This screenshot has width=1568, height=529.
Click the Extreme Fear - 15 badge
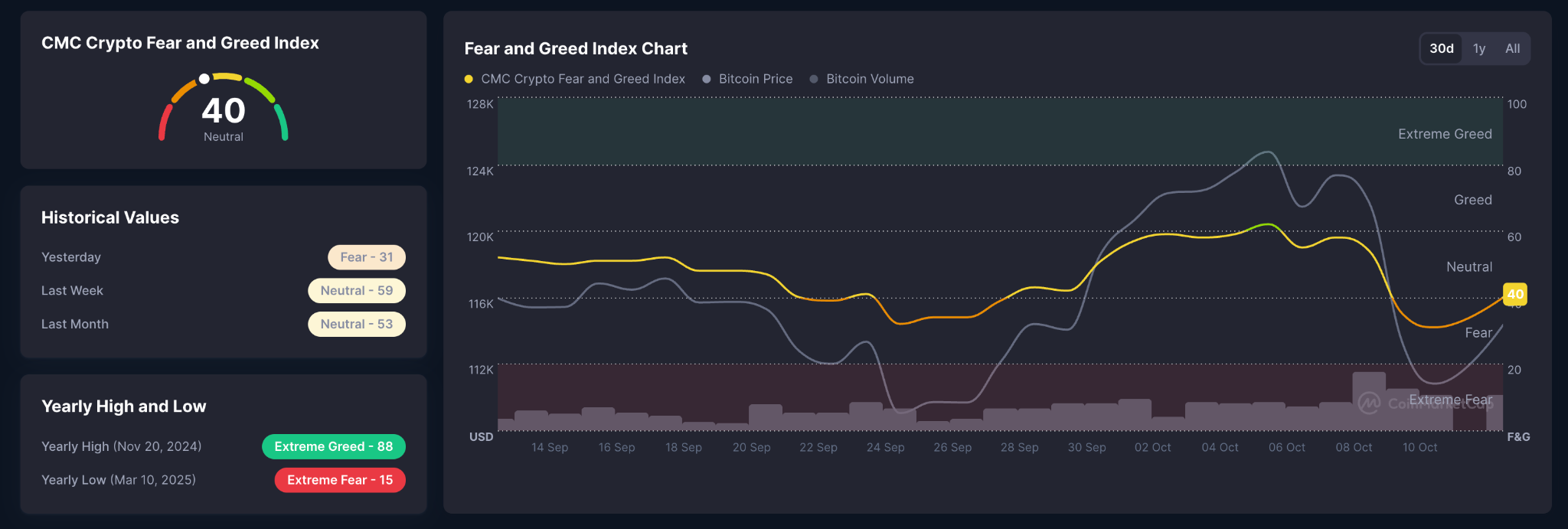(340, 480)
